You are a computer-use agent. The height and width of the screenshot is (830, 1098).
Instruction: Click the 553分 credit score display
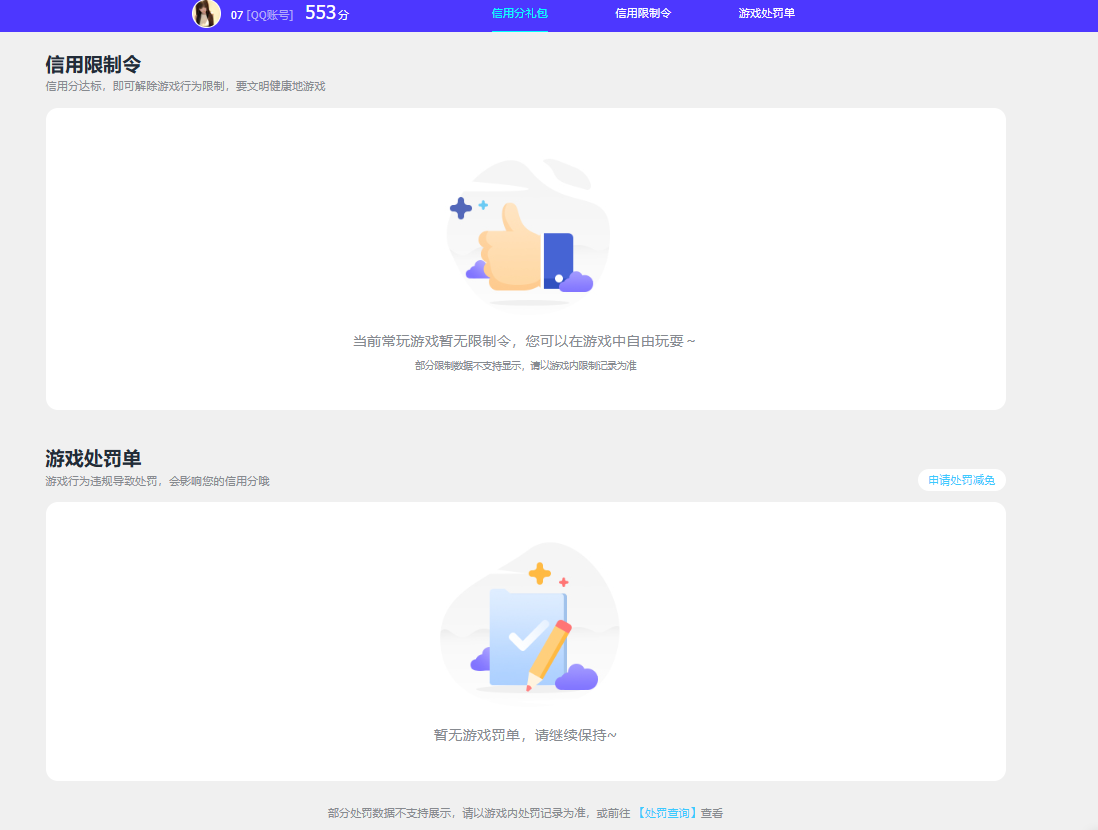pos(325,14)
